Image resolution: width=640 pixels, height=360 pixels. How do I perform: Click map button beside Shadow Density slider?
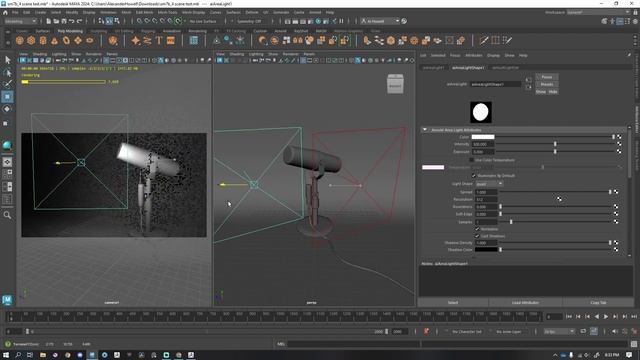[616, 242]
